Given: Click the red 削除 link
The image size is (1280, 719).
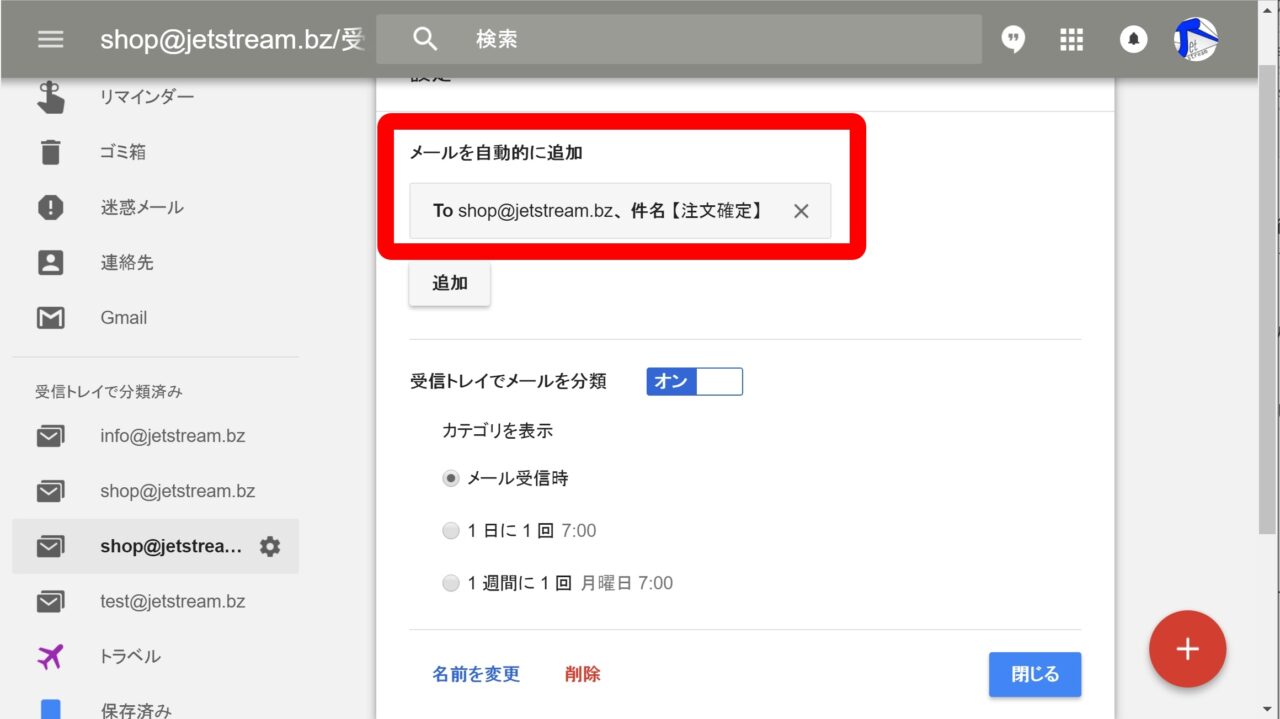Looking at the screenshot, I should coord(582,674).
